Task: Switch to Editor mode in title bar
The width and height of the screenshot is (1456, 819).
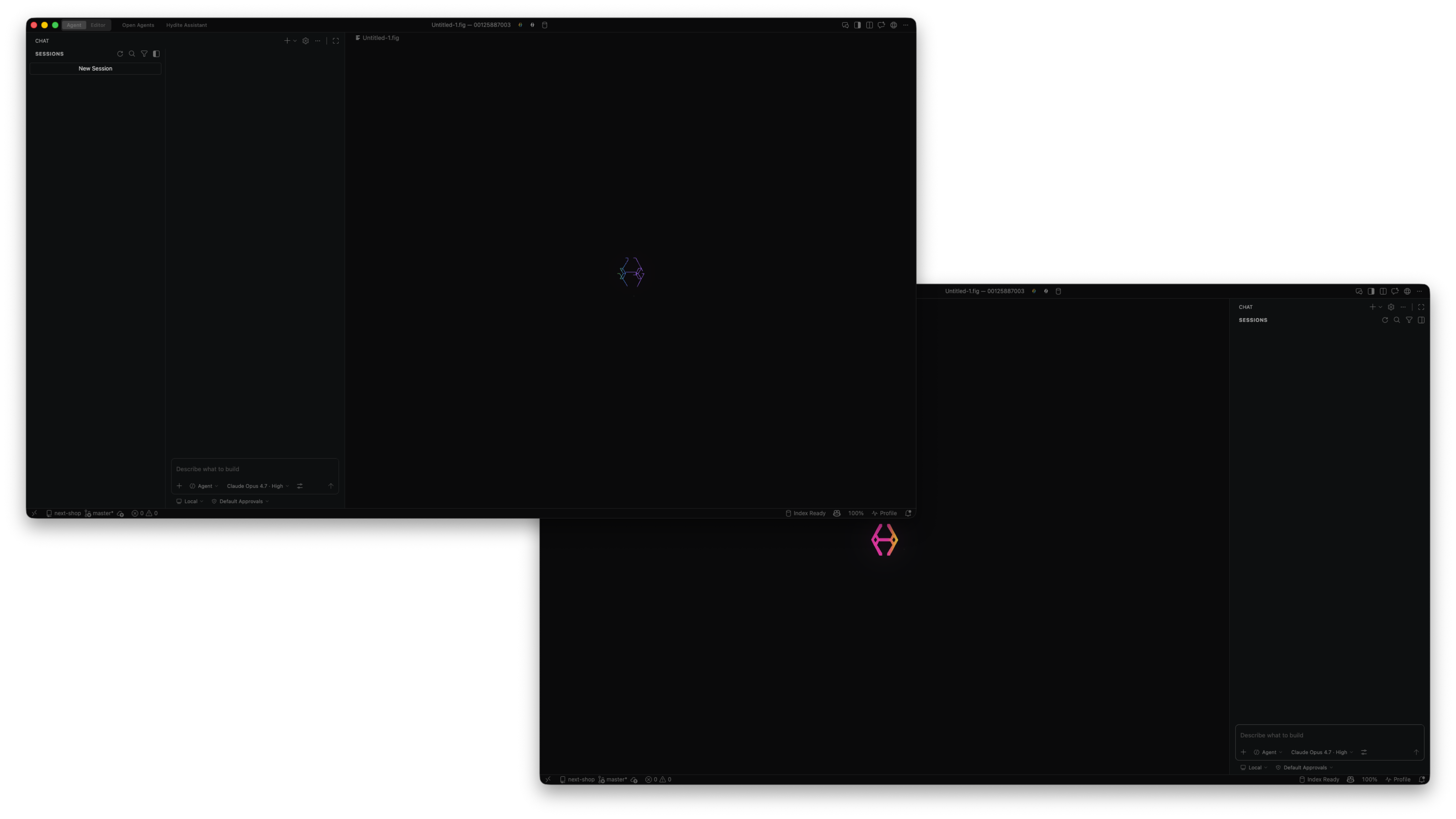Action: click(98, 25)
